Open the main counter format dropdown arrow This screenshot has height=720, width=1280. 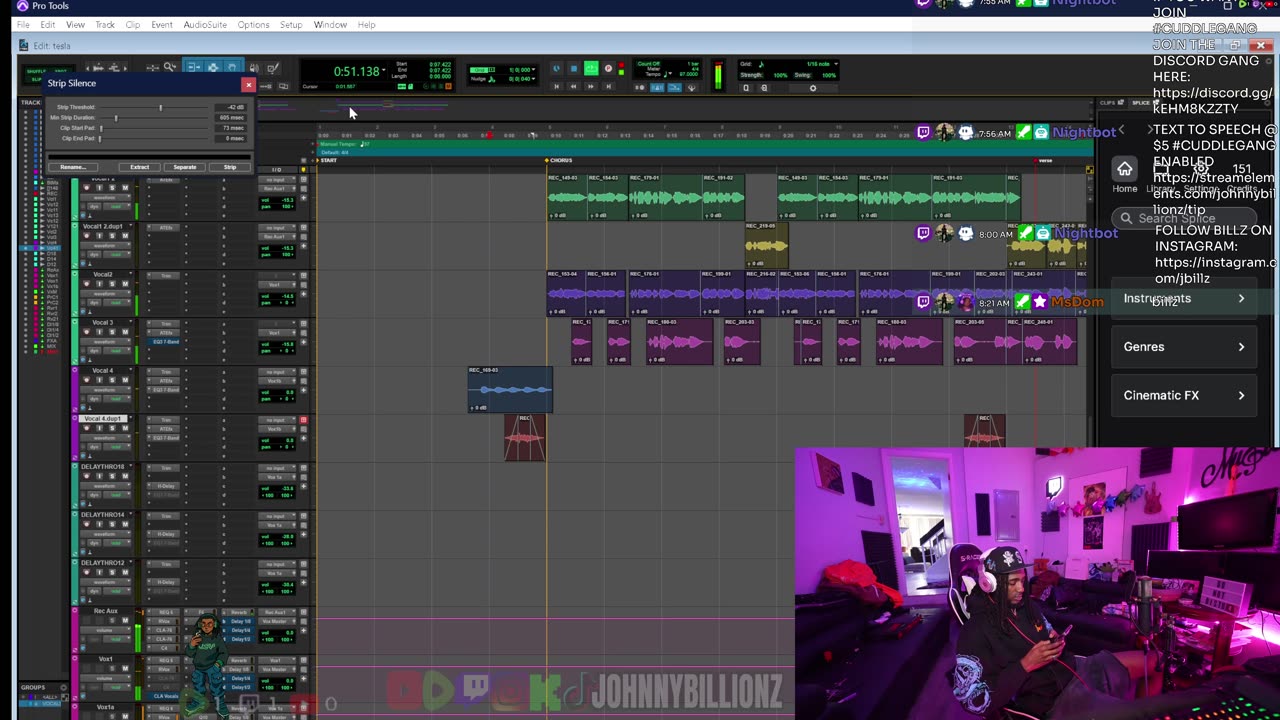click(383, 71)
